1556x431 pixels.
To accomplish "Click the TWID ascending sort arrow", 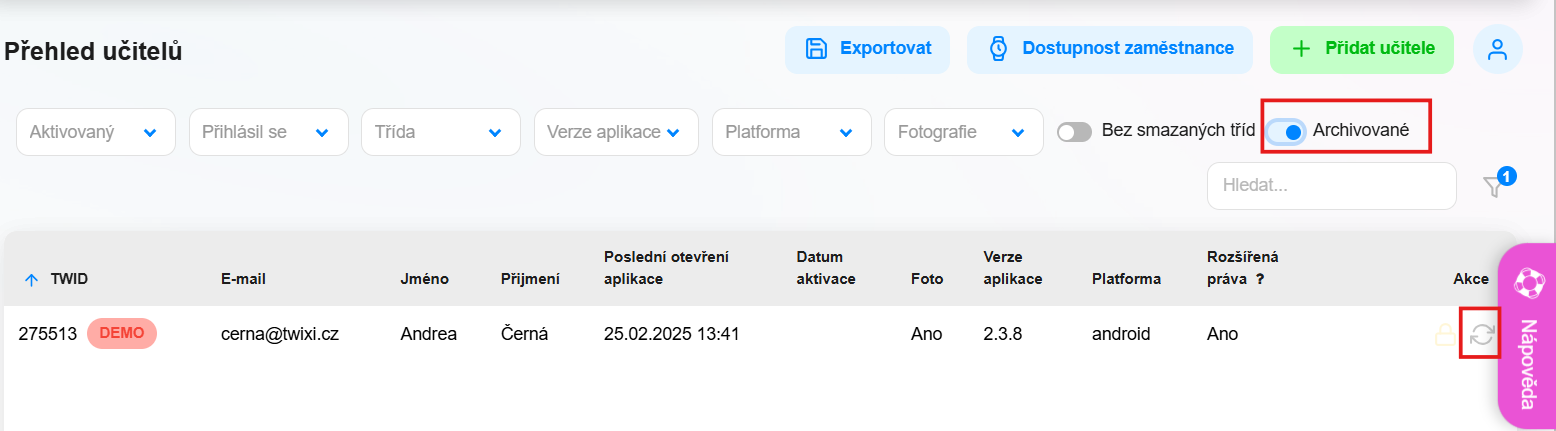I will [30, 280].
